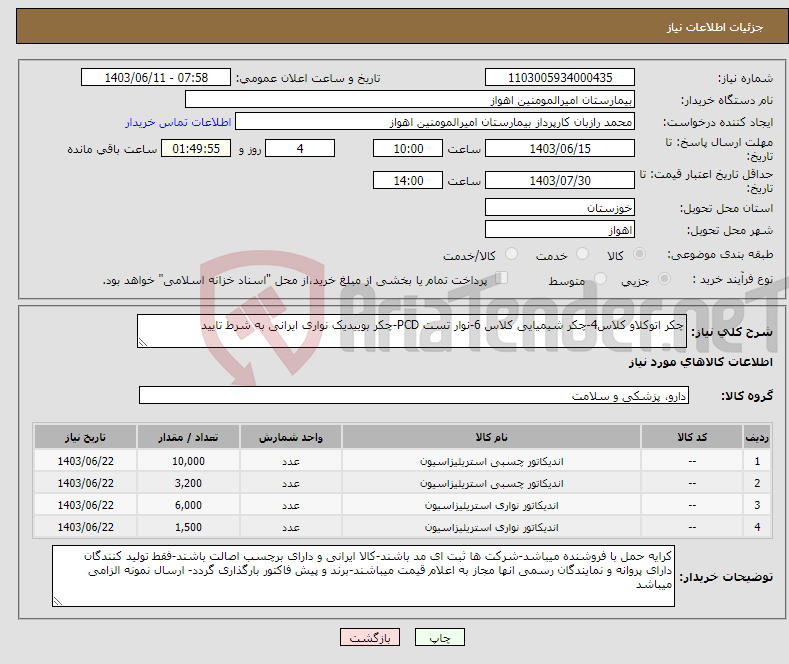Viewport: 789px width, 664px height.
Task: Click the response deadline date 1403/06/15
Action: point(560,148)
